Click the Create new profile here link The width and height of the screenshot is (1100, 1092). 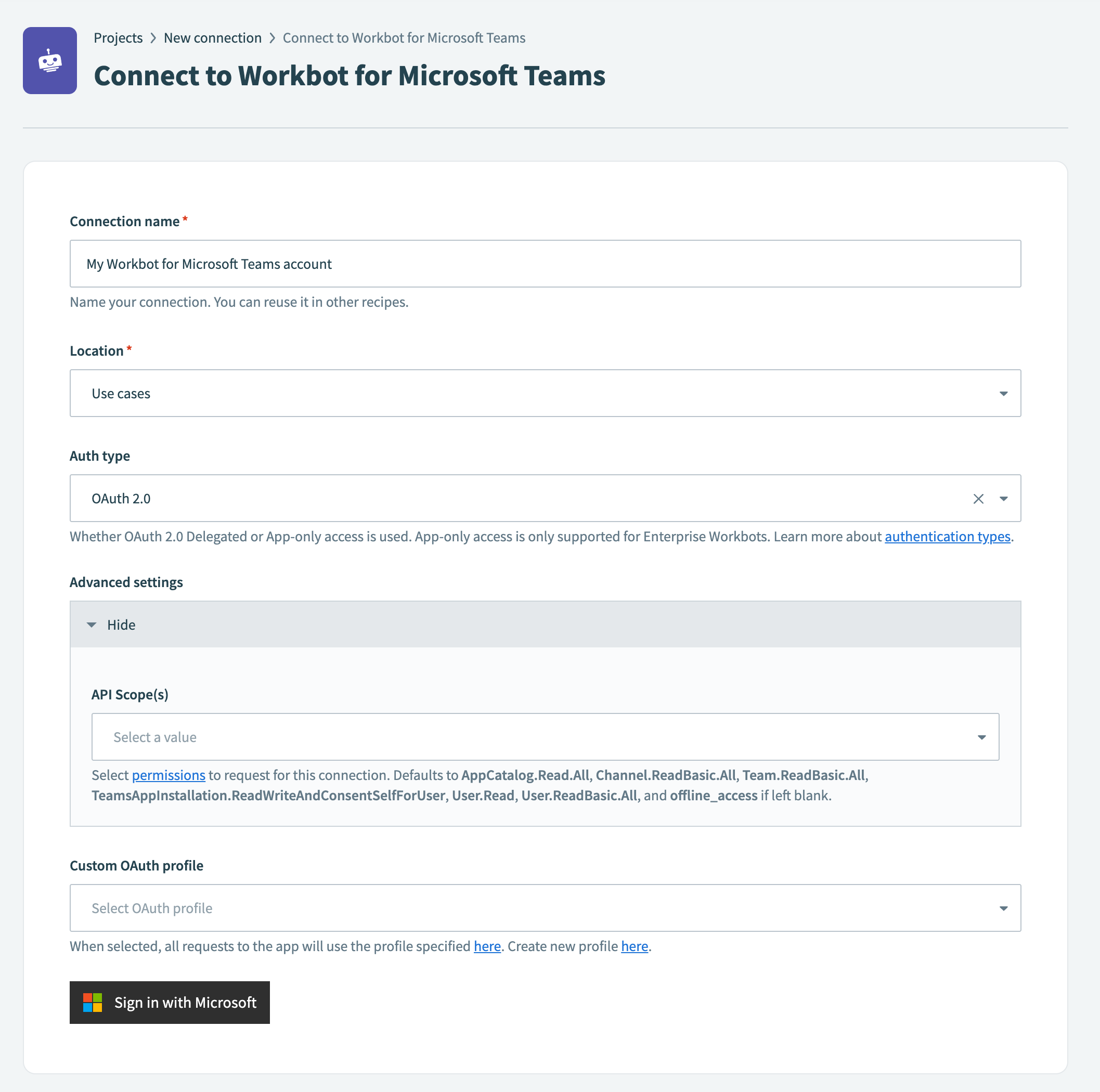pyautogui.click(x=635, y=946)
